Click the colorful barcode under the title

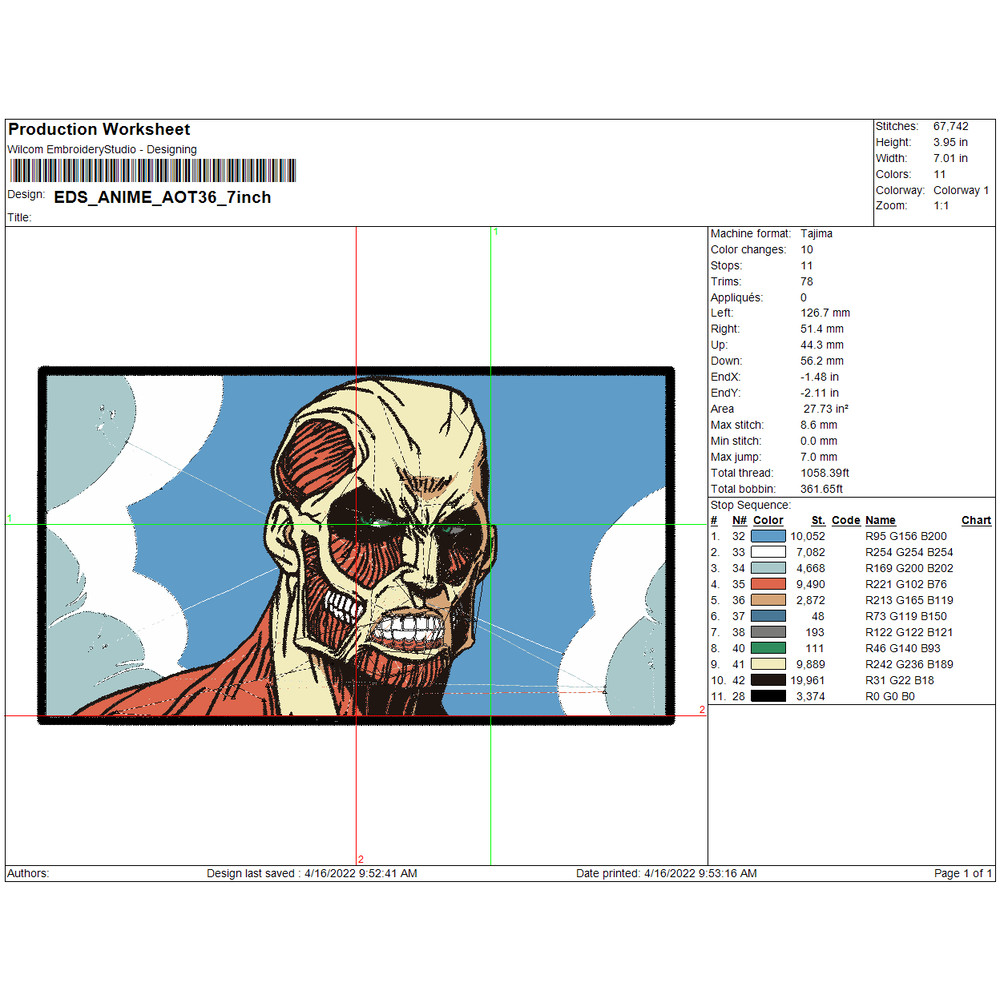[x=152, y=170]
